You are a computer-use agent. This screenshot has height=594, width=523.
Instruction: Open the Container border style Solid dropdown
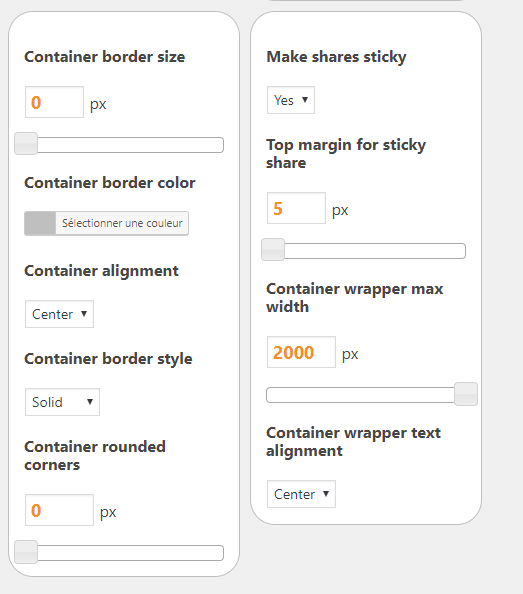click(x=62, y=402)
